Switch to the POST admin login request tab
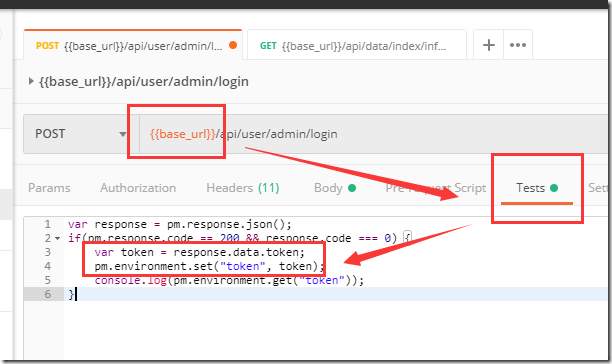612x364 pixels. tap(133, 45)
